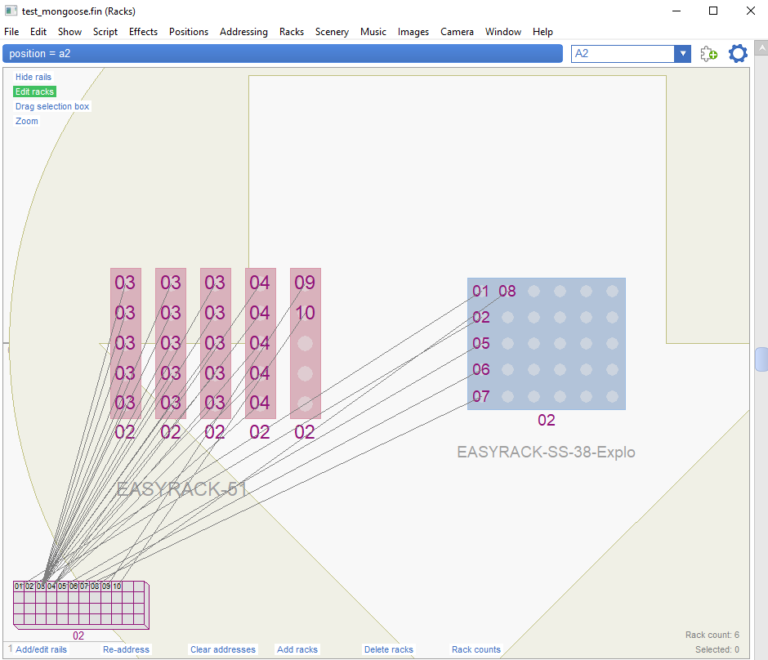Click the Clear addresses link
This screenshot has width=768, height=660.
[223, 650]
